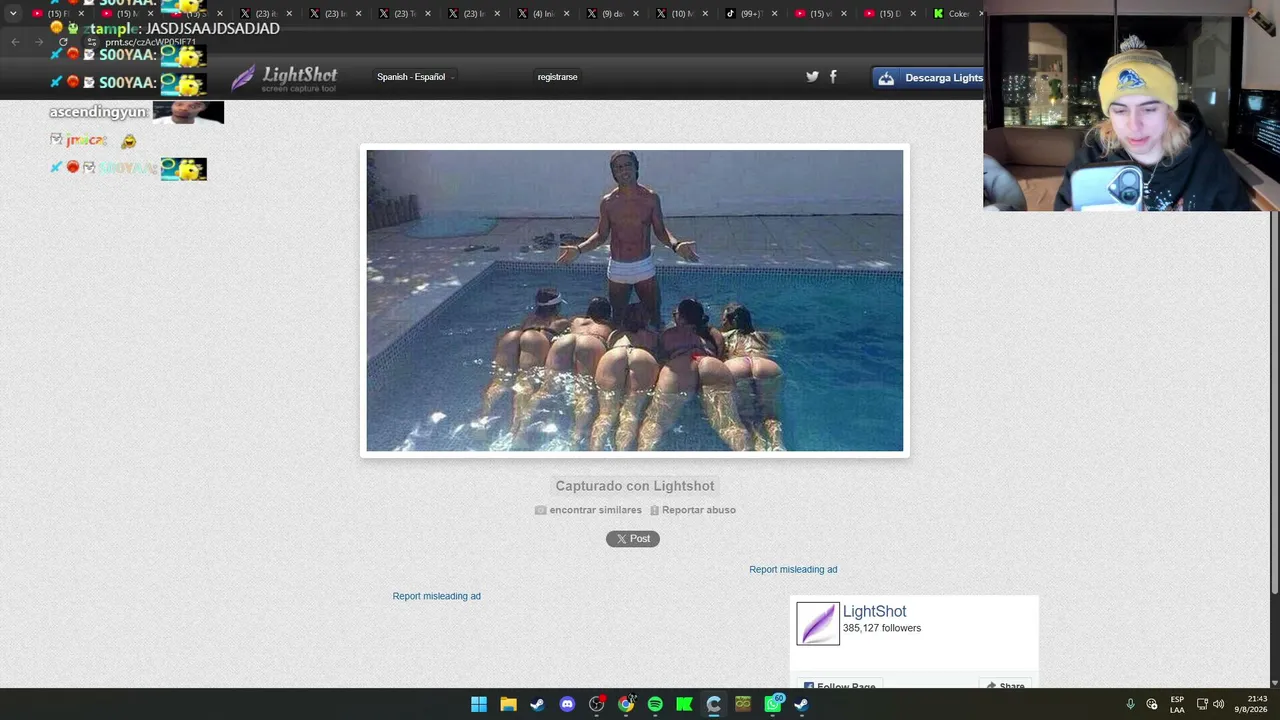Open OBS Studio from the taskbar
Image resolution: width=1280 pixels, height=720 pixels.
pos(597,704)
